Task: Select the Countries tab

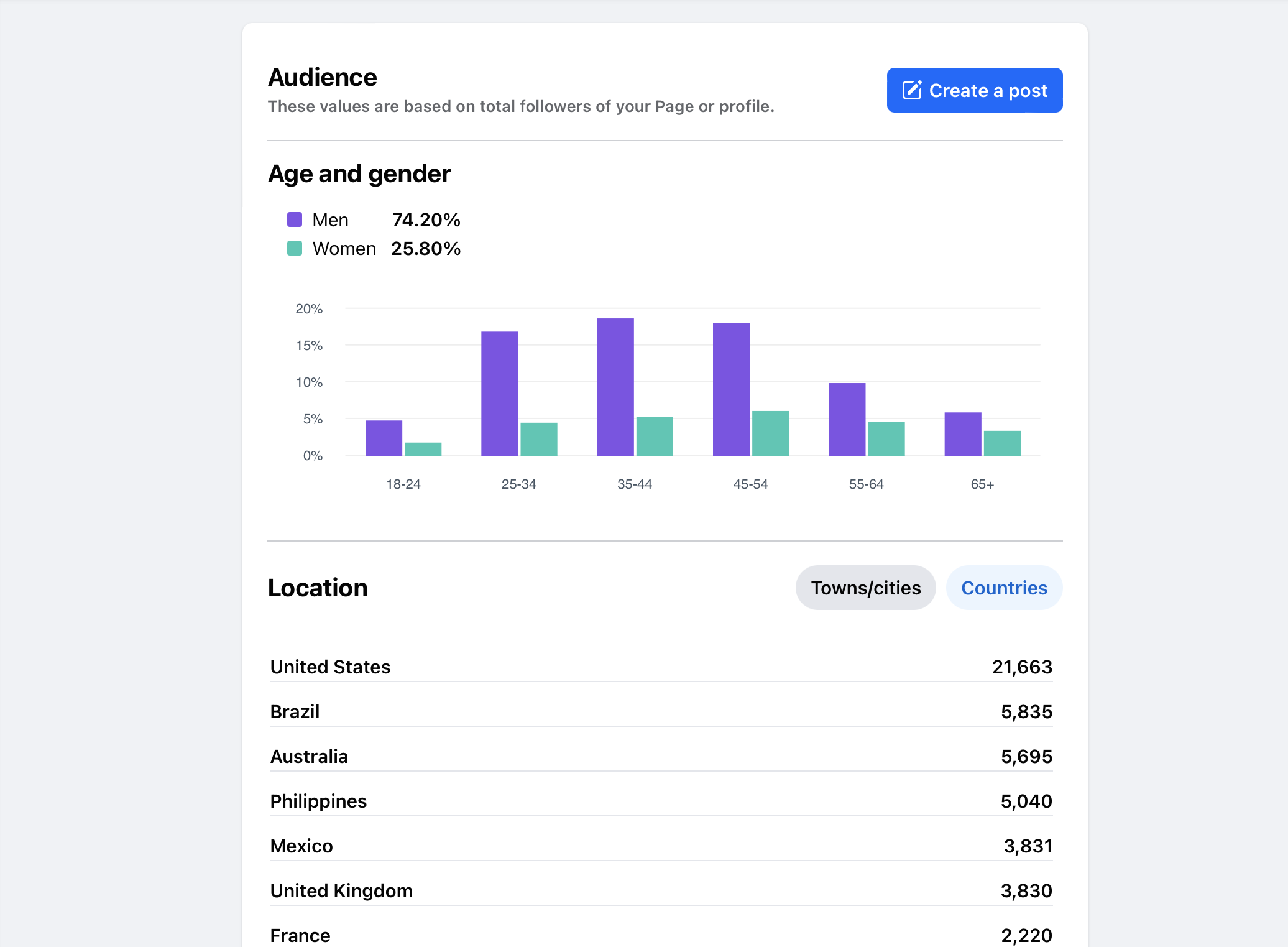Action: pos(1004,588)
